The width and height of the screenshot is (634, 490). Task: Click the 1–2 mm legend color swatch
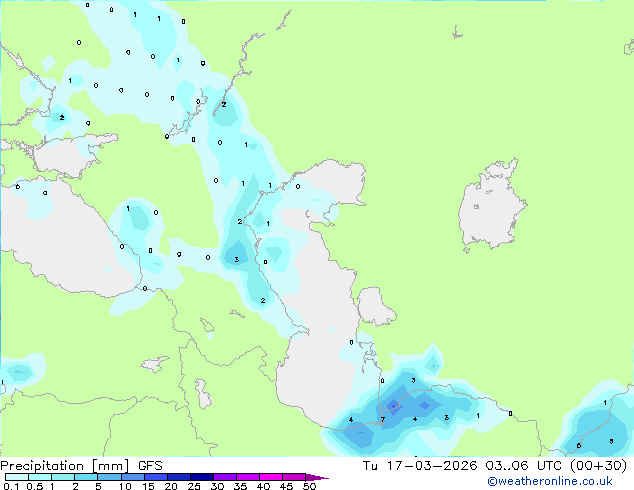tap(63, 477)
